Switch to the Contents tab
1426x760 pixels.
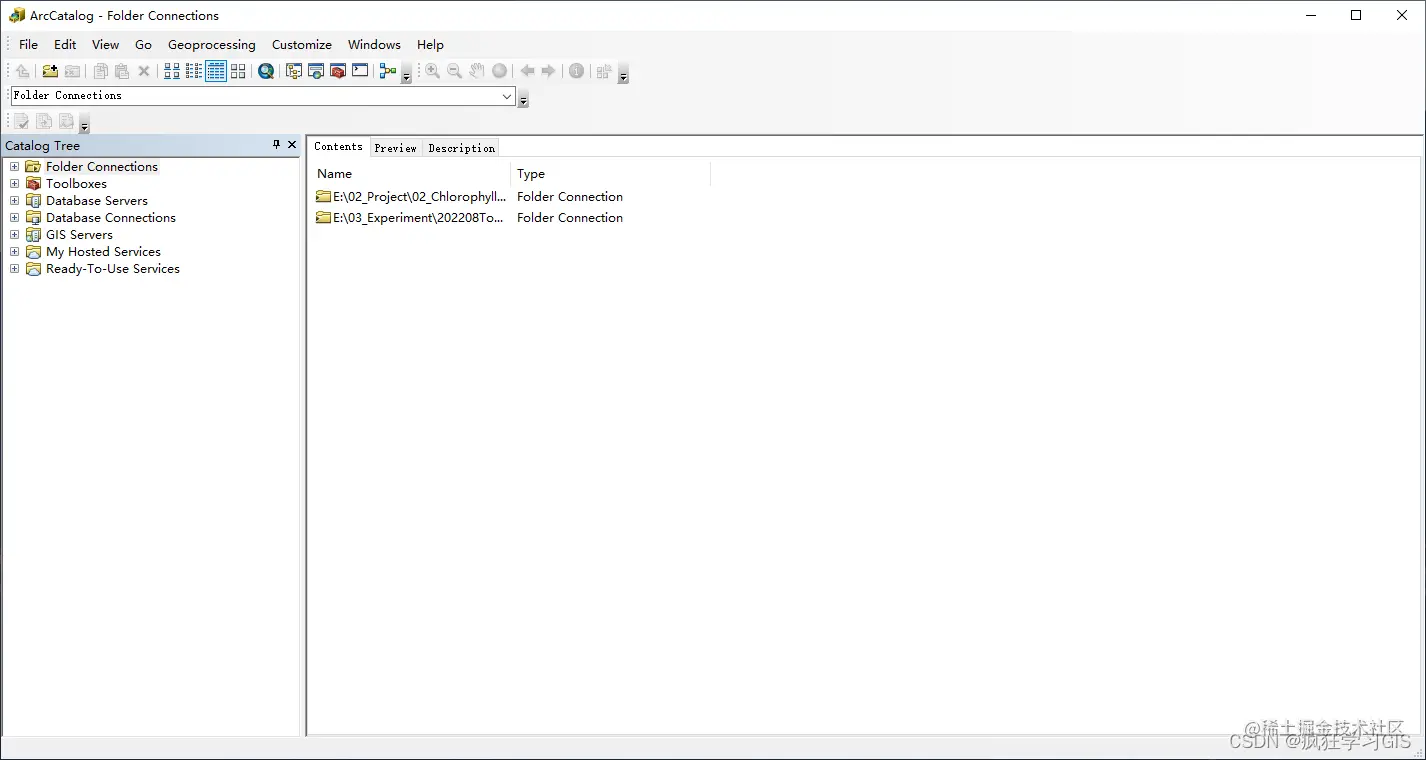pyautogui.click(x=338, y=146)
